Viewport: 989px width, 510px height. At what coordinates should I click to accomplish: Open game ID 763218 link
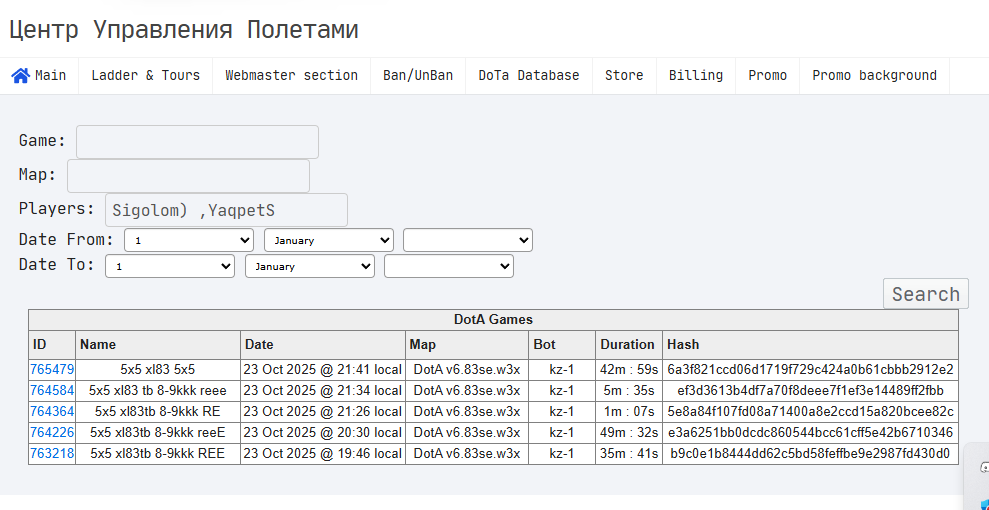[52, 453]
